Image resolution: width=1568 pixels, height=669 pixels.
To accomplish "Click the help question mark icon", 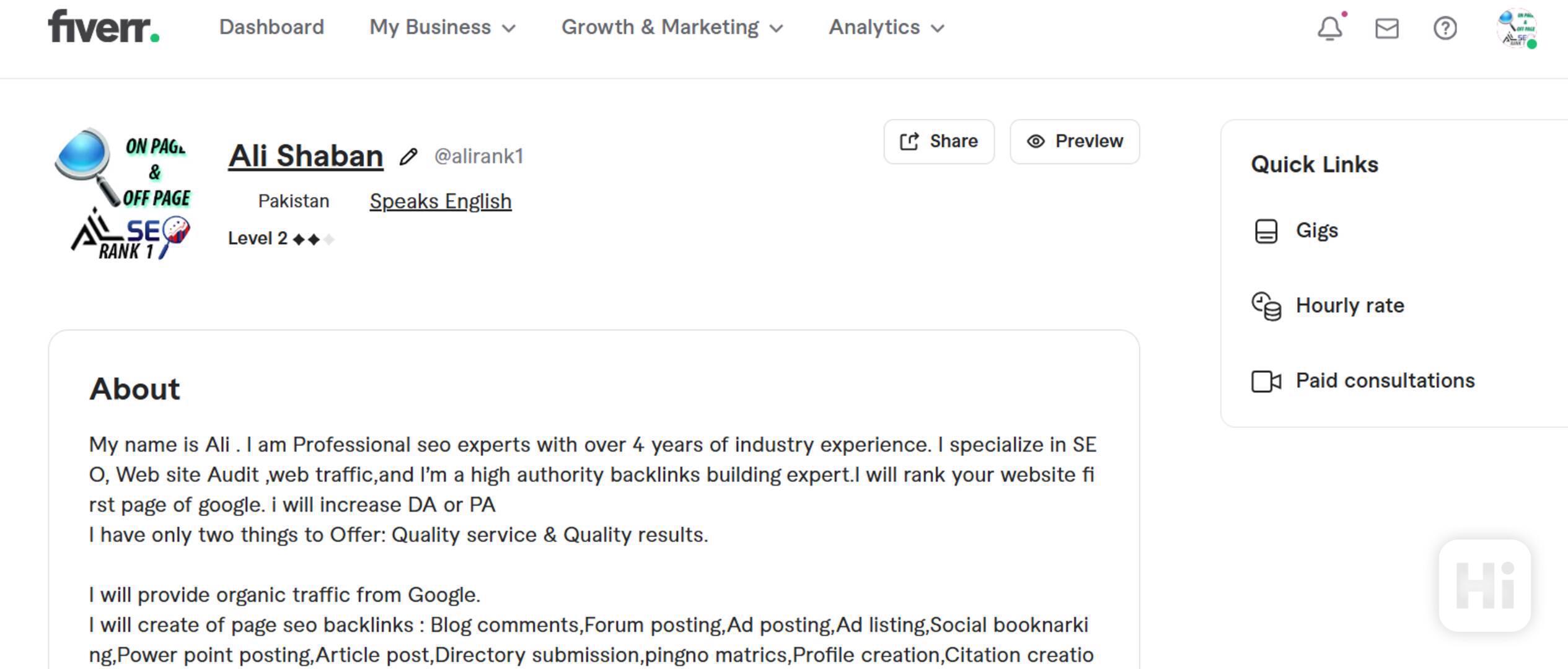I will tap(1445, 28).
